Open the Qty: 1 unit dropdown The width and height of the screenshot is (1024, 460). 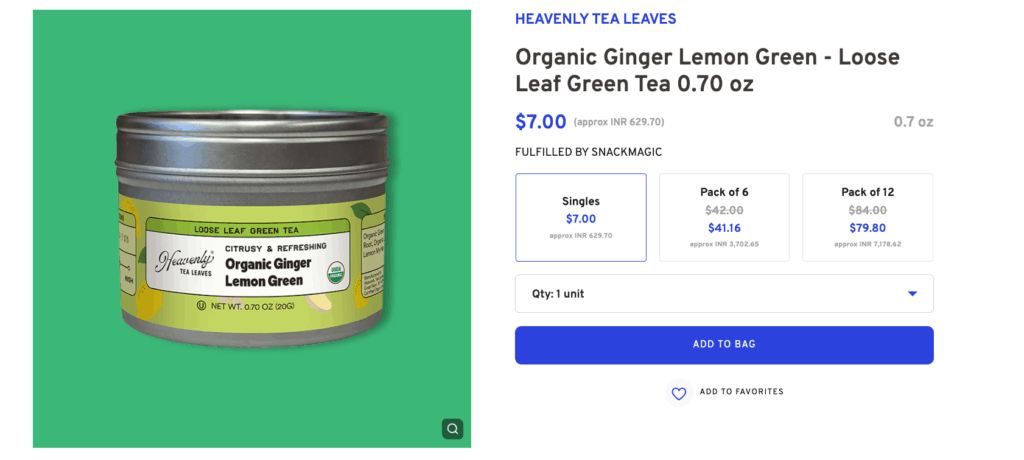click(x=724, y=294)
